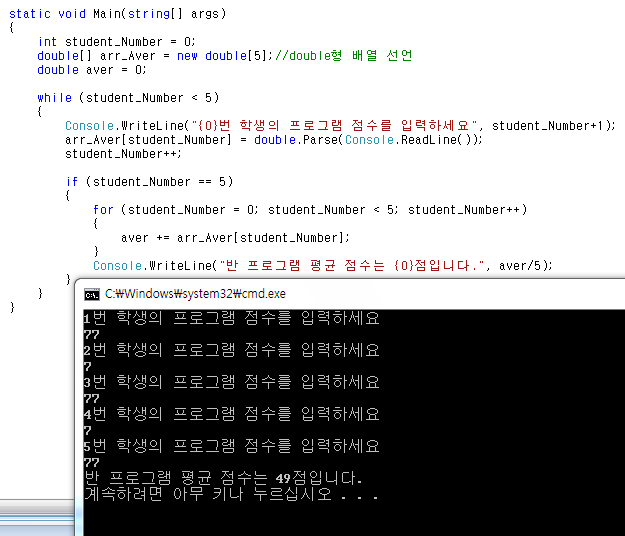Click console line '1번 학생의 프로그램 점수를 입력하세요'
This screenshot has width=625, height=536.
231,318
